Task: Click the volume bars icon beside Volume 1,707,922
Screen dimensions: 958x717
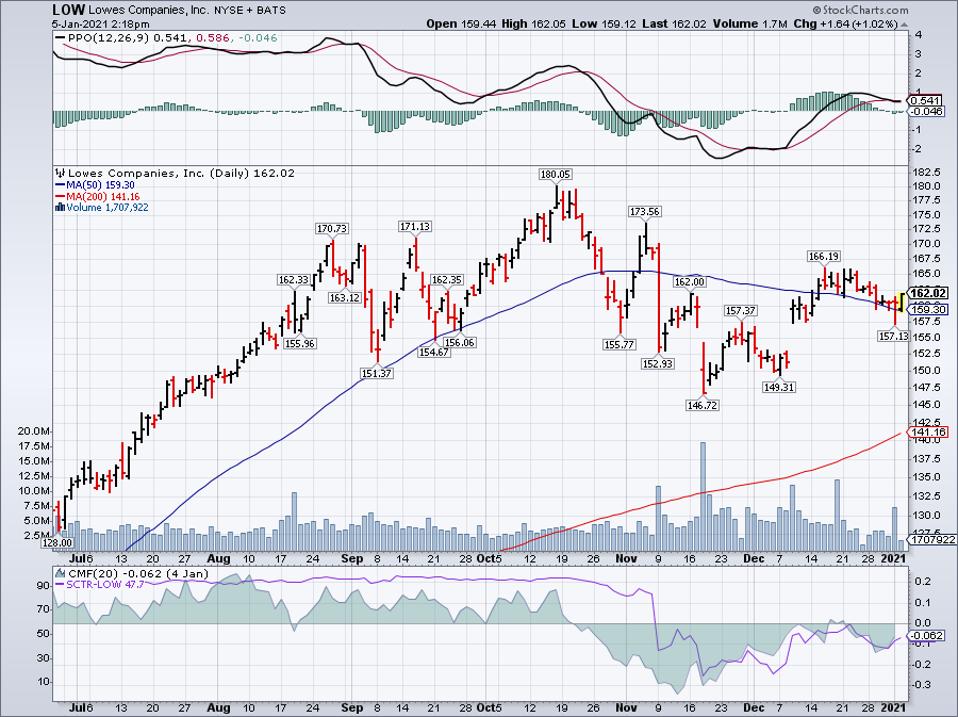Action: pos(60,207)
